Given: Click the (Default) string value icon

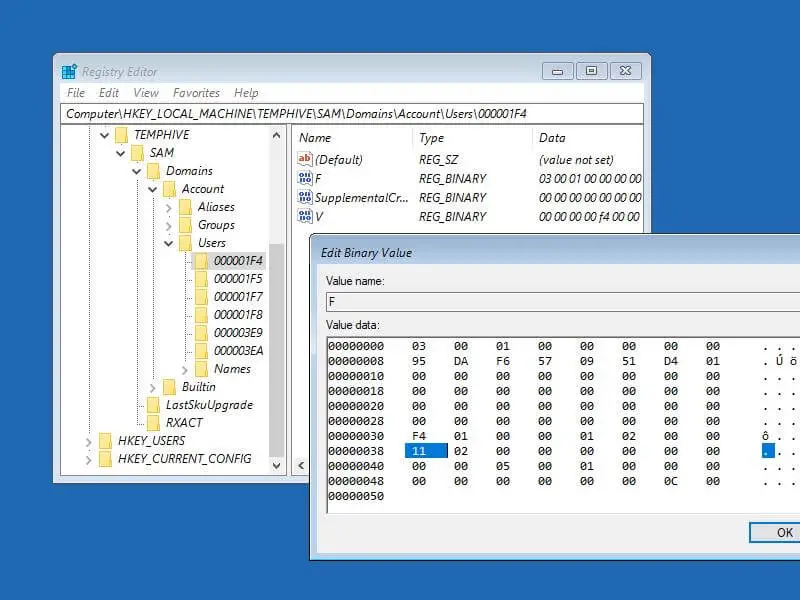Looking at the screenshot, I should click(305, 159).
